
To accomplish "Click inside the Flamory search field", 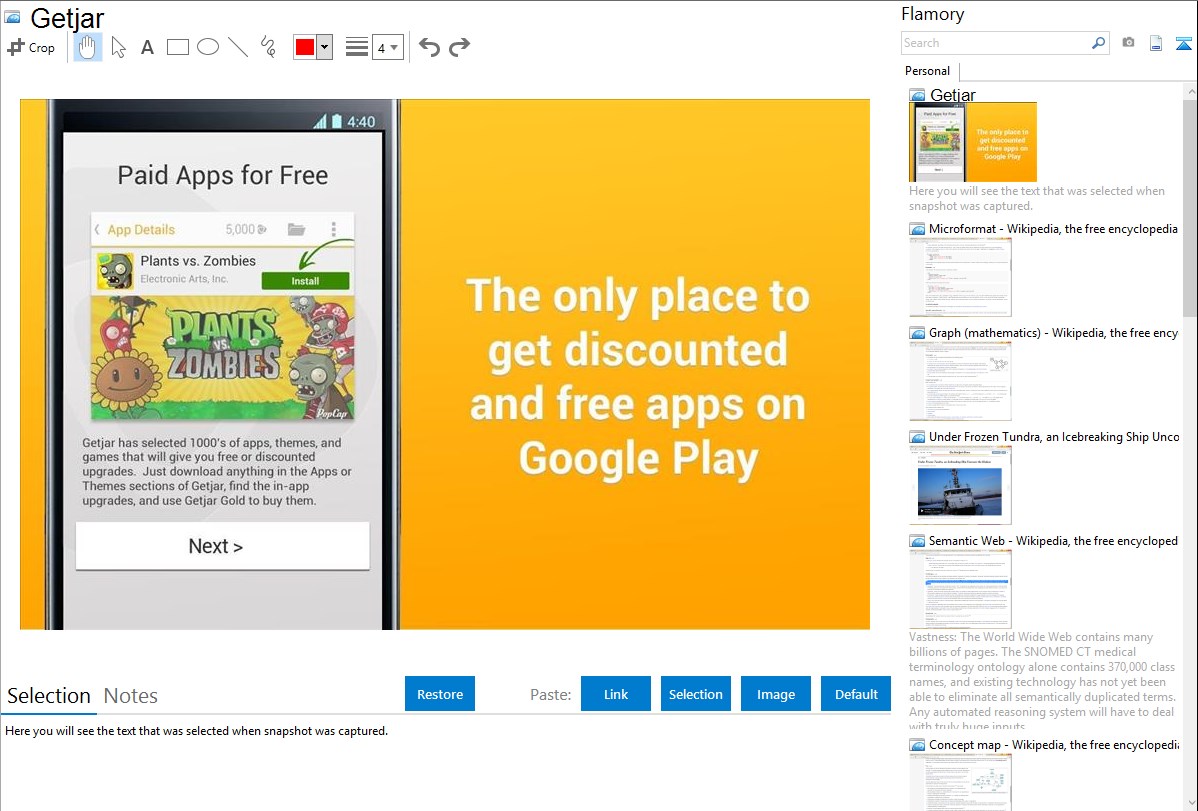I will (x=995, y=43).
